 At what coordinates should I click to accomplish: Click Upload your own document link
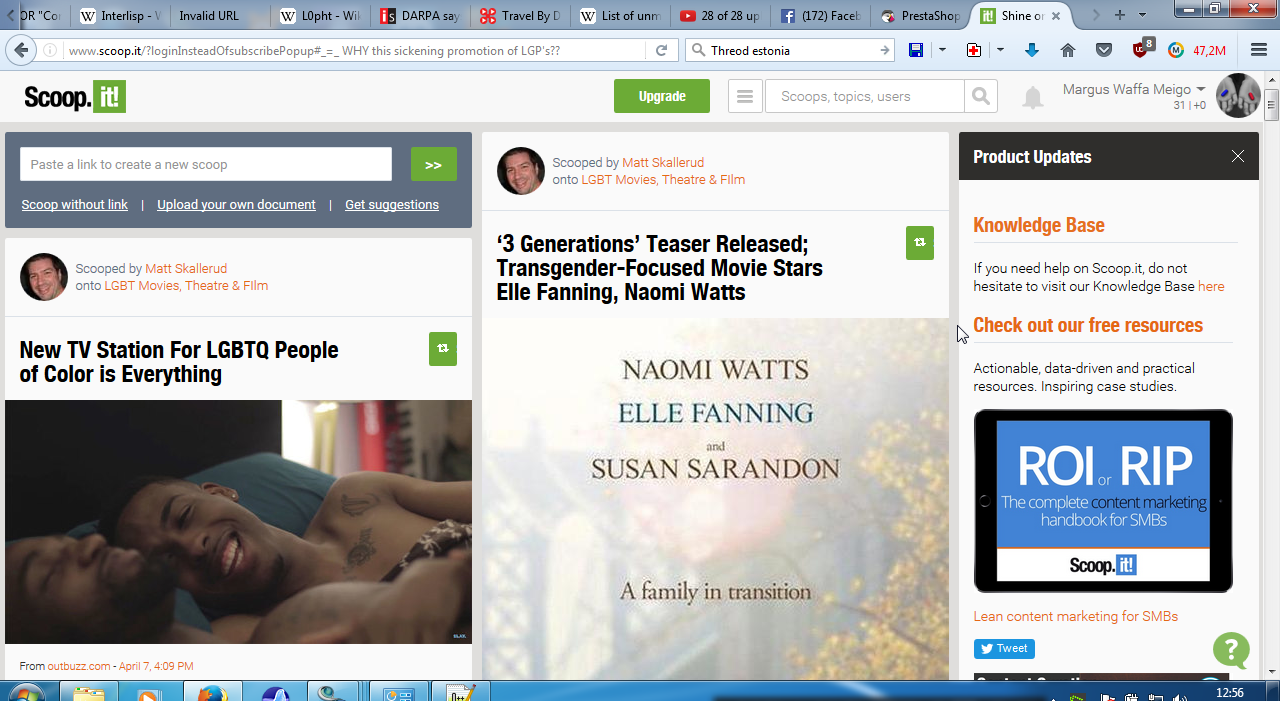[236, 204]
